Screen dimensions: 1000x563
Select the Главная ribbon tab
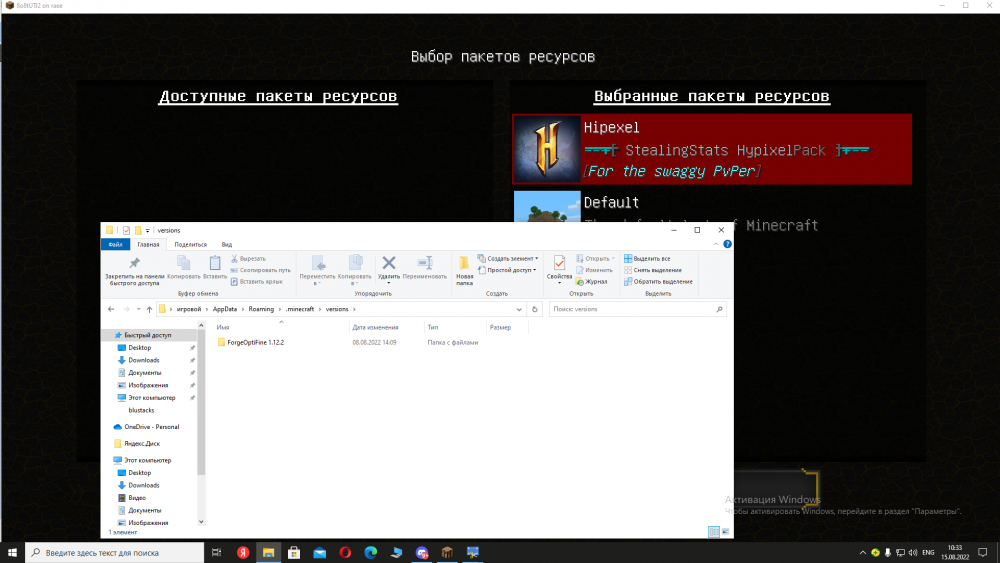point(149,245)
